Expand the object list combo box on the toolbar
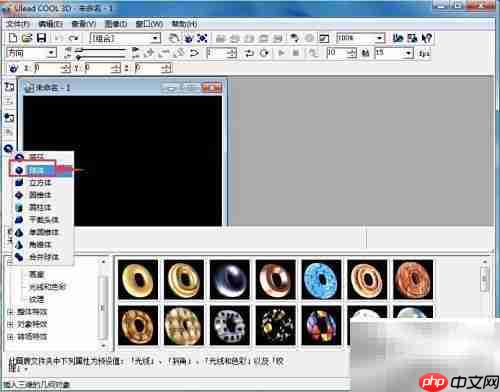This screenshot has width=500, height=392. coord(125,38)
